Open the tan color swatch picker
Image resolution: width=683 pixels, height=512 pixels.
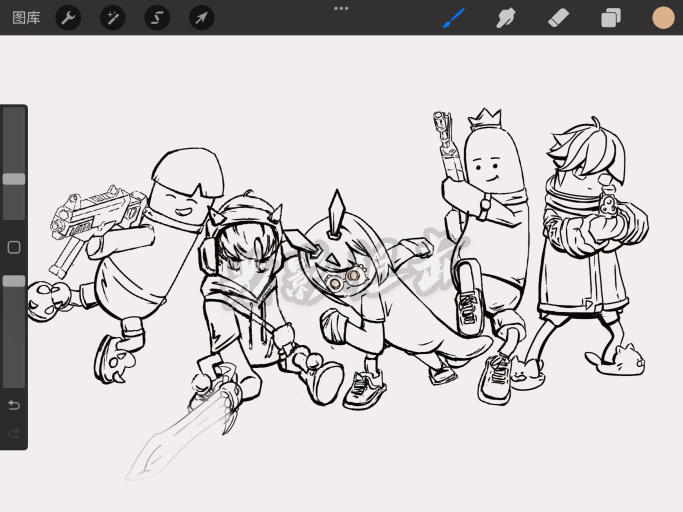point(663,18)
